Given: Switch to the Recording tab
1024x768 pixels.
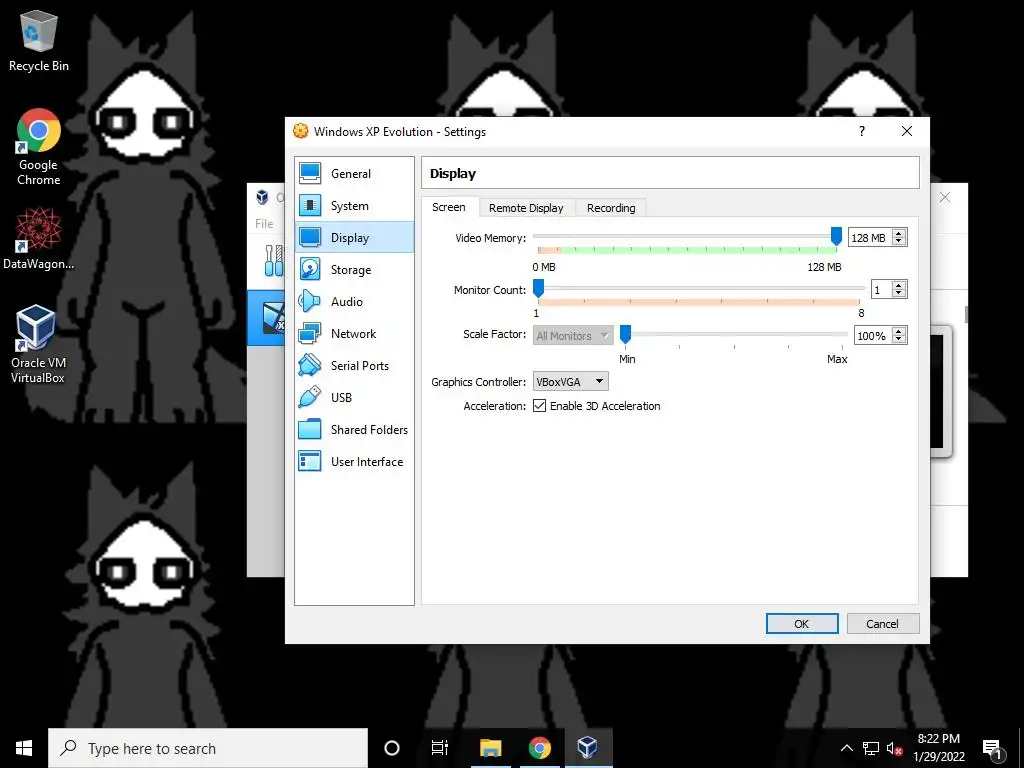Looking at the screenshot, I should [611, 208].
